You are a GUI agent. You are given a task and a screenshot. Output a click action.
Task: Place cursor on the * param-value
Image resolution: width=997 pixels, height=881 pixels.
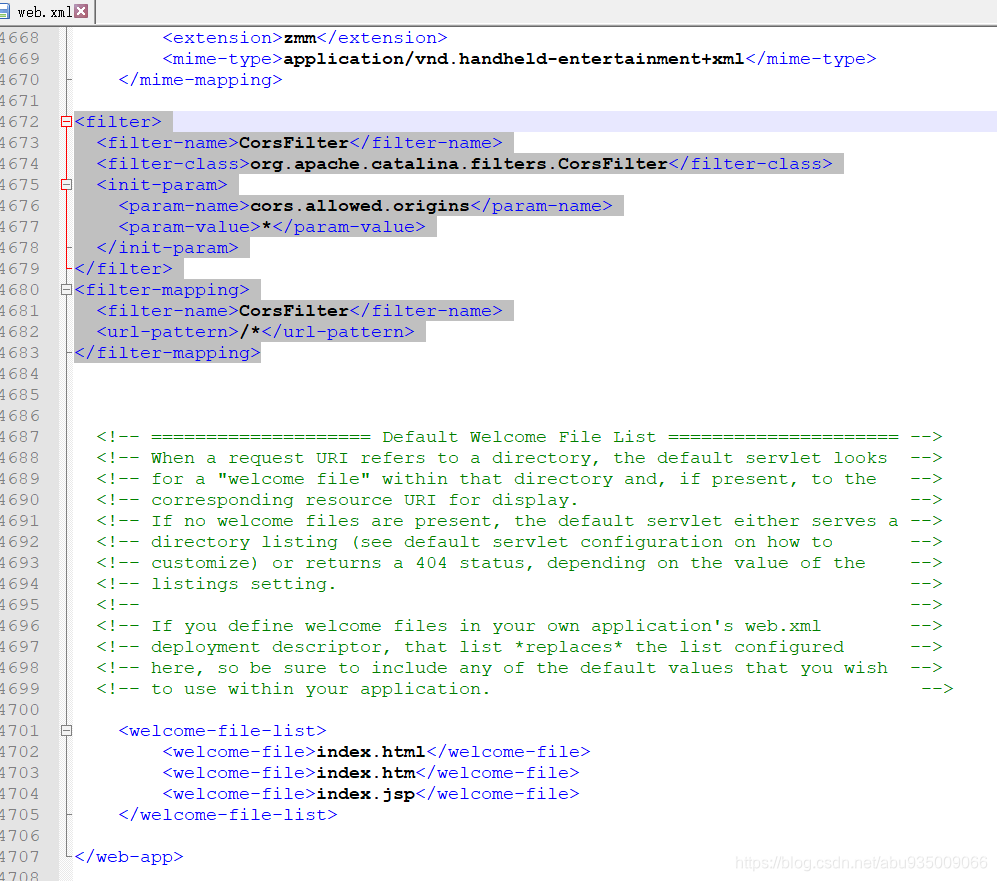266,227
